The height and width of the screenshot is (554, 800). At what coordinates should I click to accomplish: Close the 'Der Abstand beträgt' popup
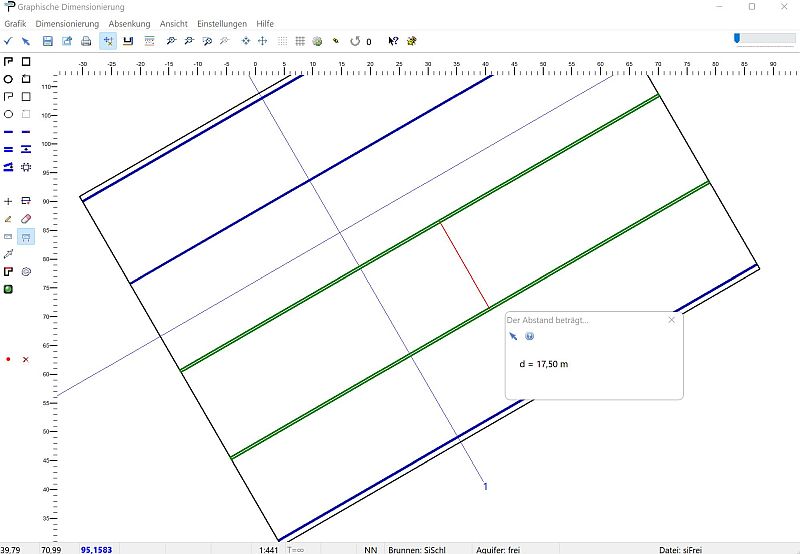click(671, 320)
